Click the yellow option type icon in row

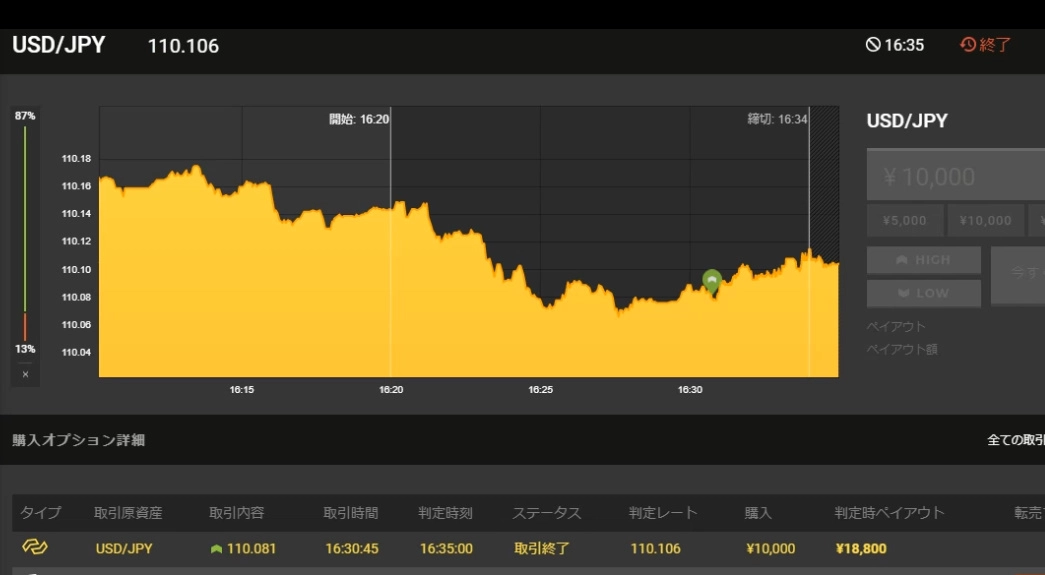34,547
